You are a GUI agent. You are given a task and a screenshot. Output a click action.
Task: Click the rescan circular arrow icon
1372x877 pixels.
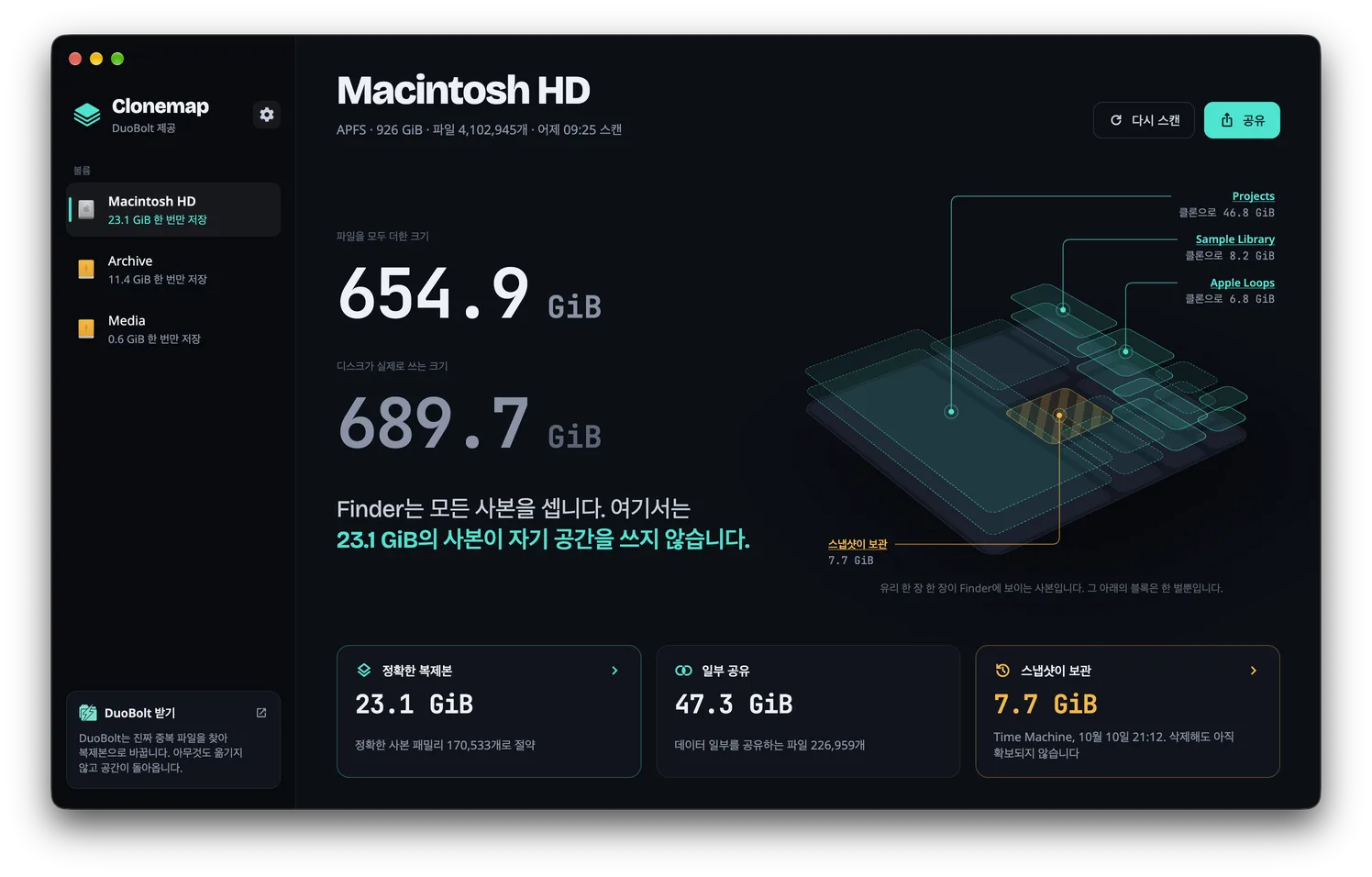tap(1116, 120)
